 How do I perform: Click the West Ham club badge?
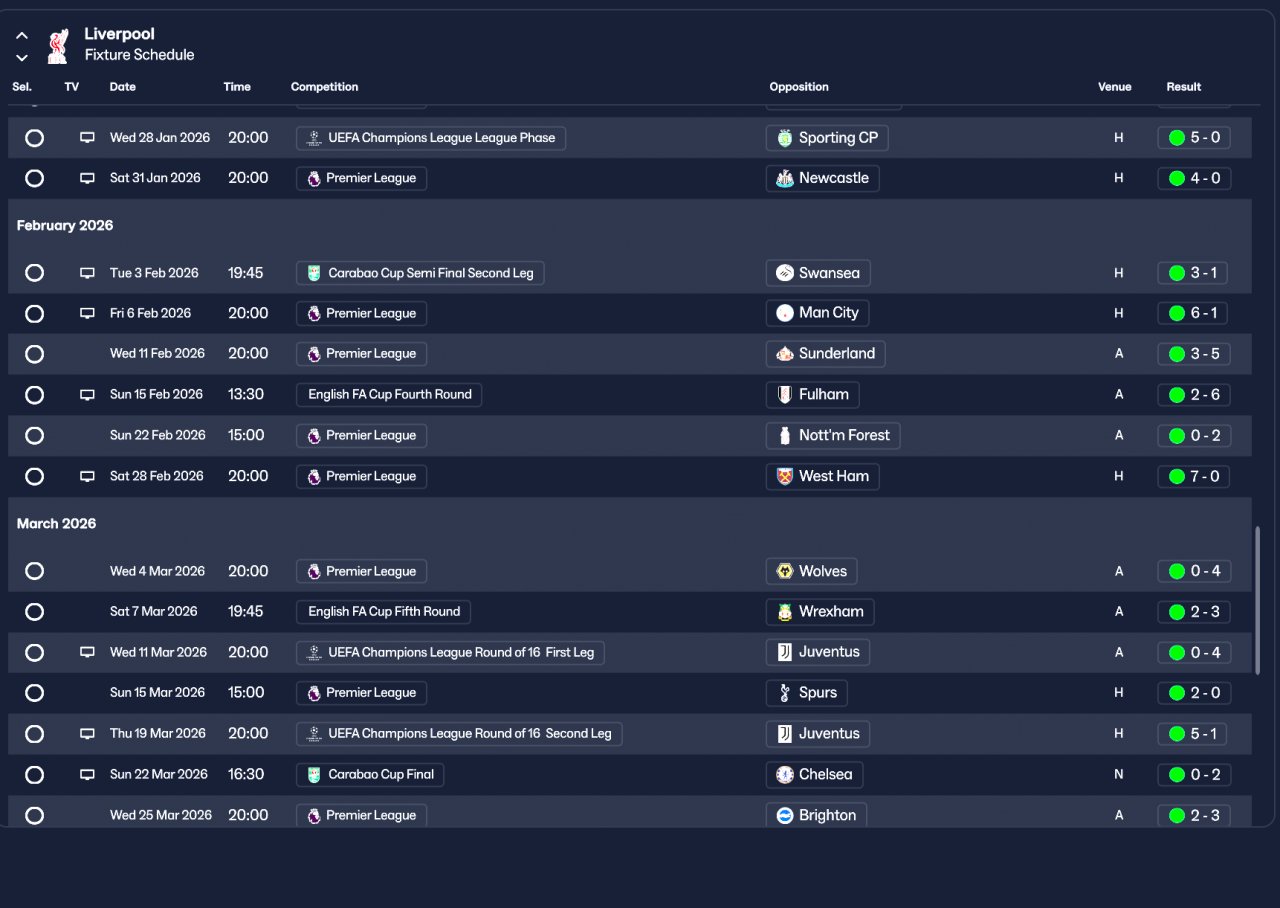(x=785, y=476)
